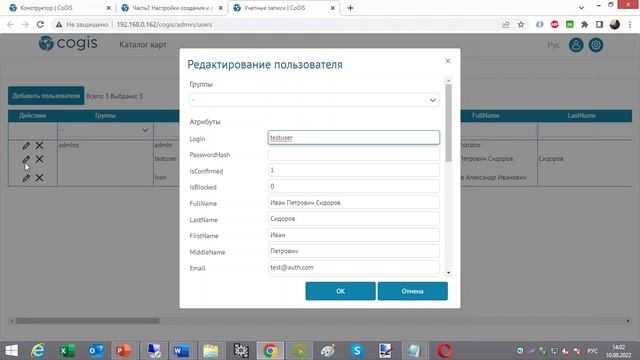This screenshot has height=360, width=640.
Task: Open the user profile icon in the header
Action: tap(576, 45)
